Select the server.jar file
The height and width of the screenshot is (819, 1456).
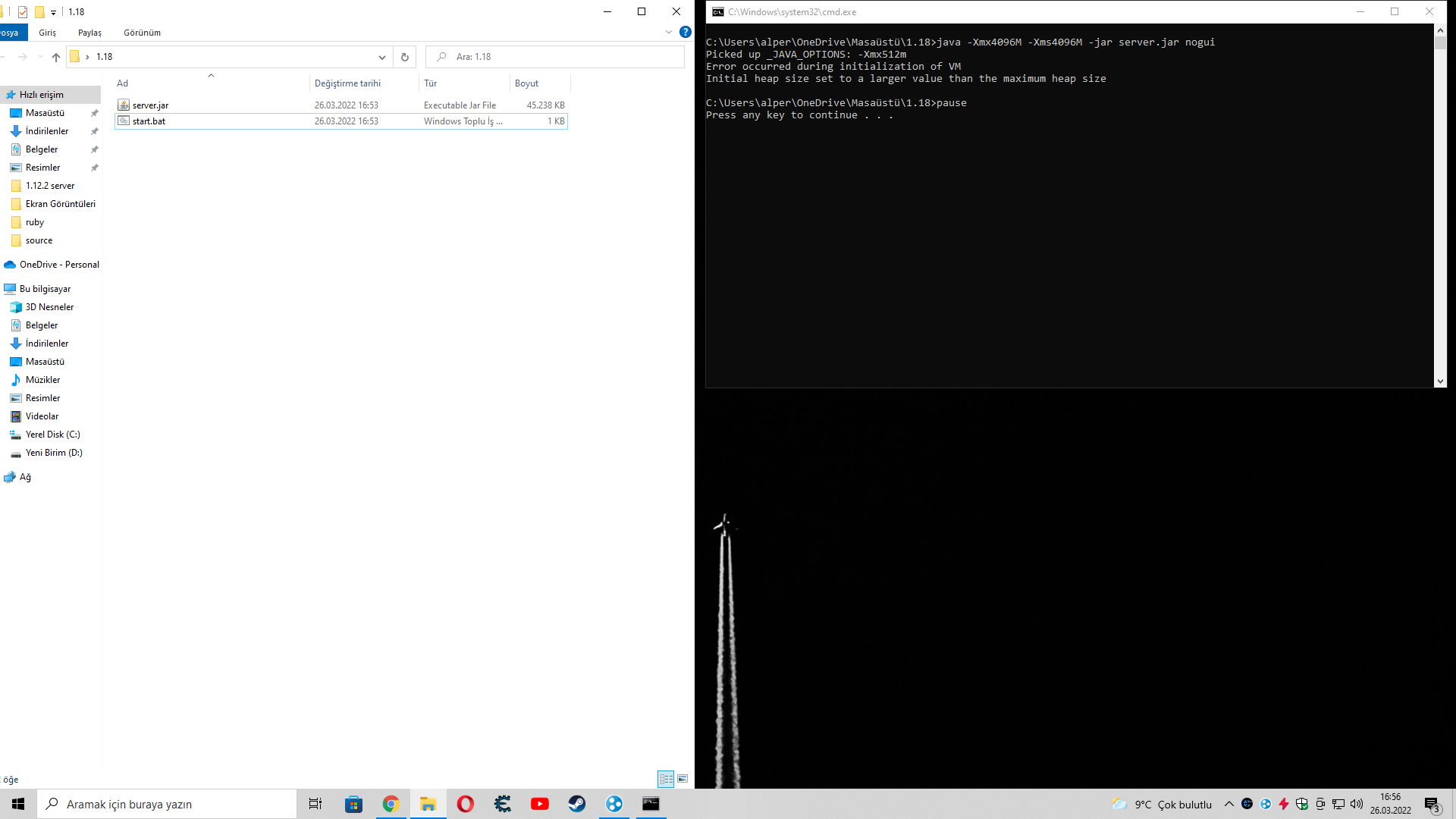click(150, 105)
